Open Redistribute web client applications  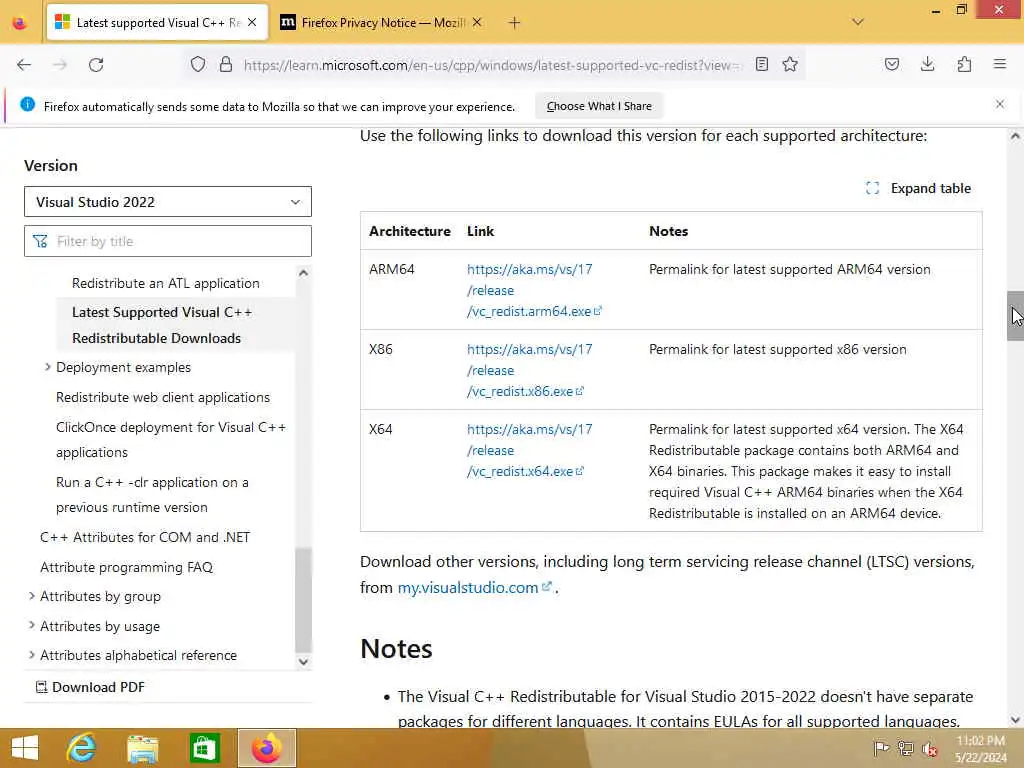[163, 397]
